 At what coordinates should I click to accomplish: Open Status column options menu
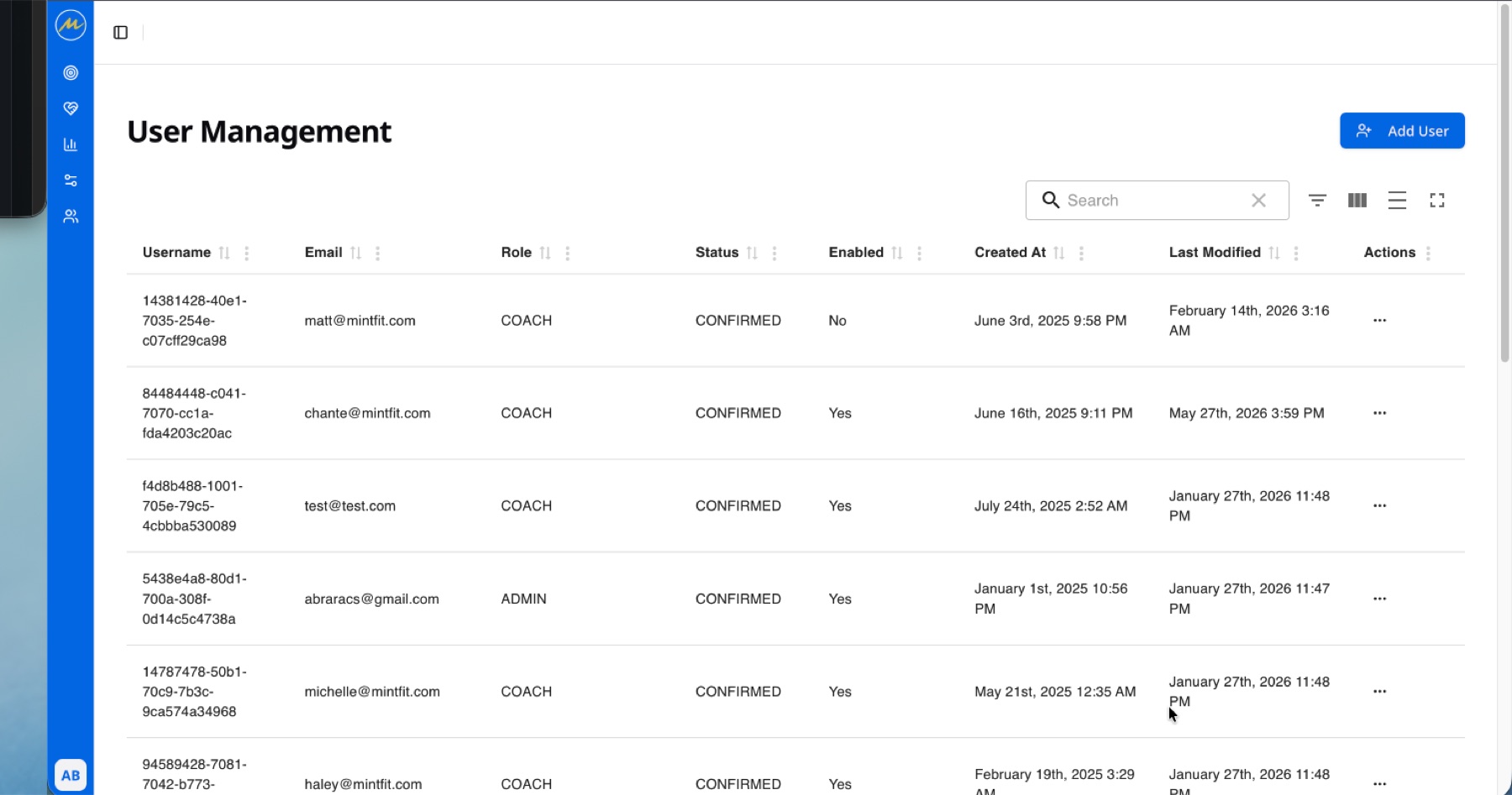[x=774, y=253]
